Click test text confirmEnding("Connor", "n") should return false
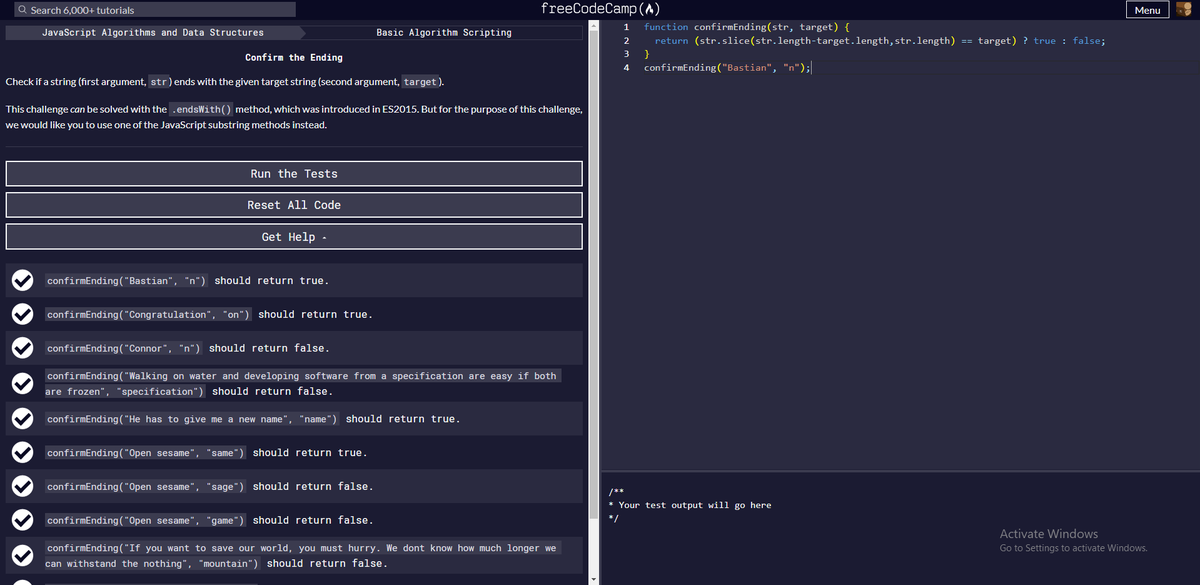Screen dimensions: 1200x585 (x=188, y=349)
